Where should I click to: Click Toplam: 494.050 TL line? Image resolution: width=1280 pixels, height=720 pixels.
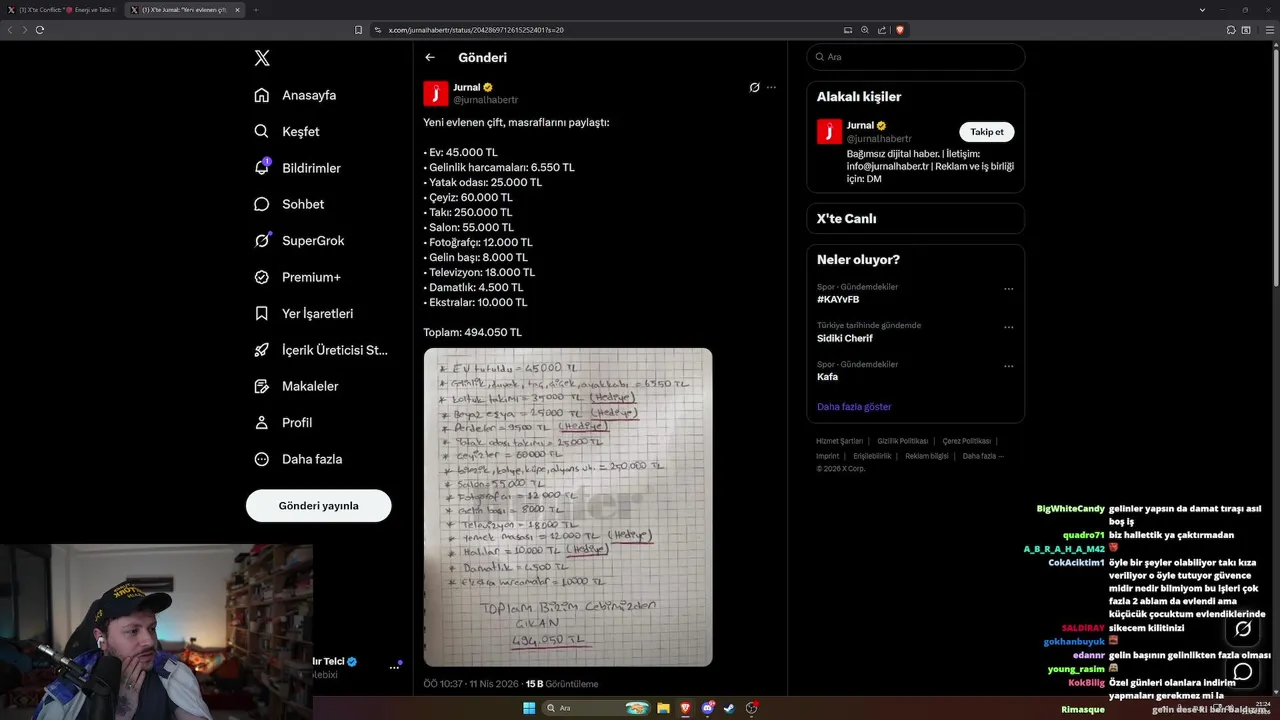point(473,332)
